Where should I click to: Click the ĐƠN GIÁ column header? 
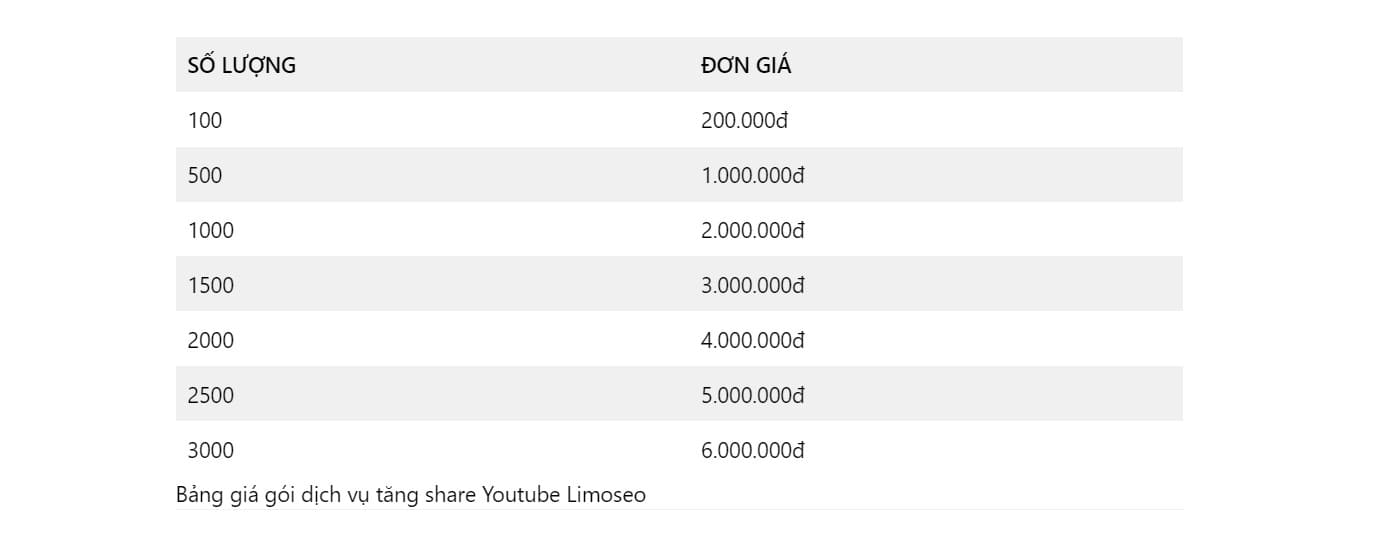[x=746, y=66]
